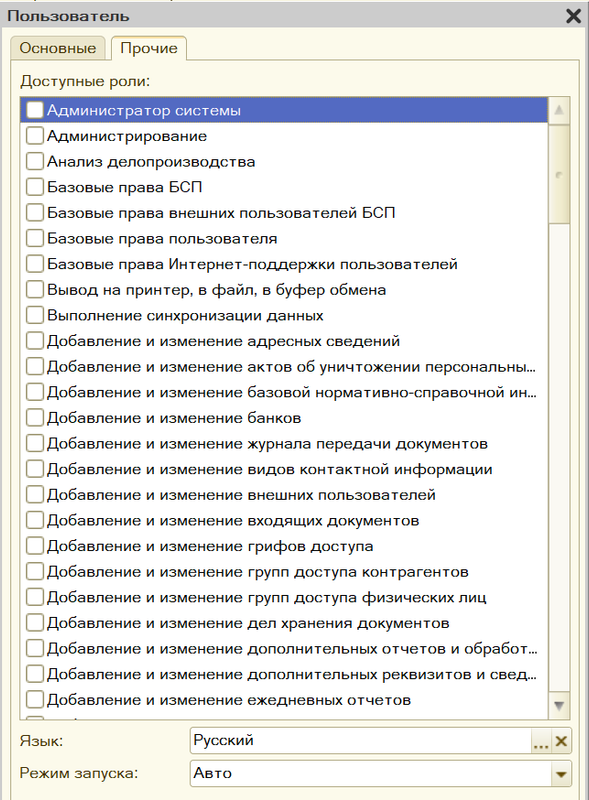Click the roles list scrollbar thumb
The width and height of the screenshot is (589, 800).
pyautogui.click(x=559, y=173)
